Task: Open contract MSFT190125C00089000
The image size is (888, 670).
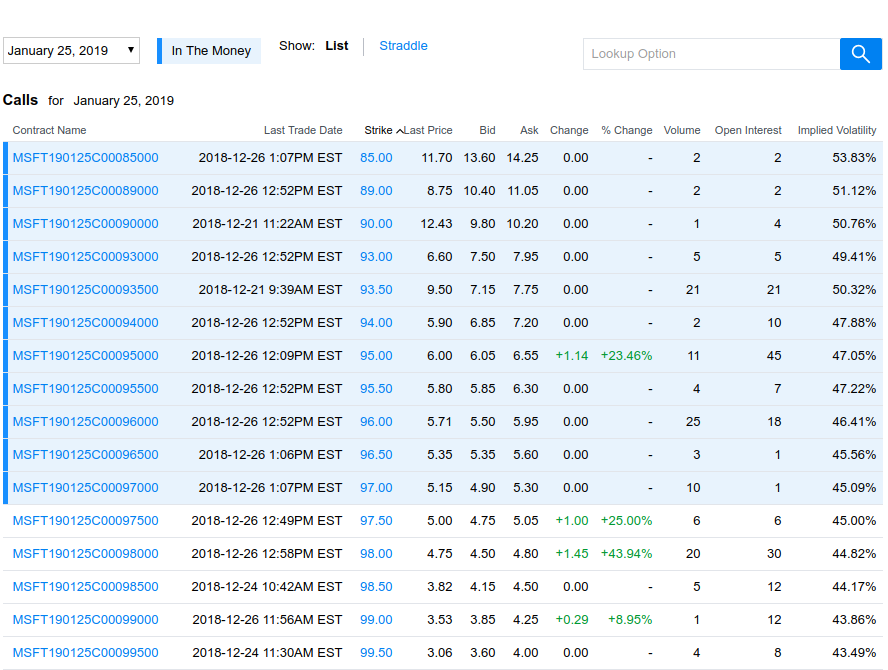Action: click(86, 191)
